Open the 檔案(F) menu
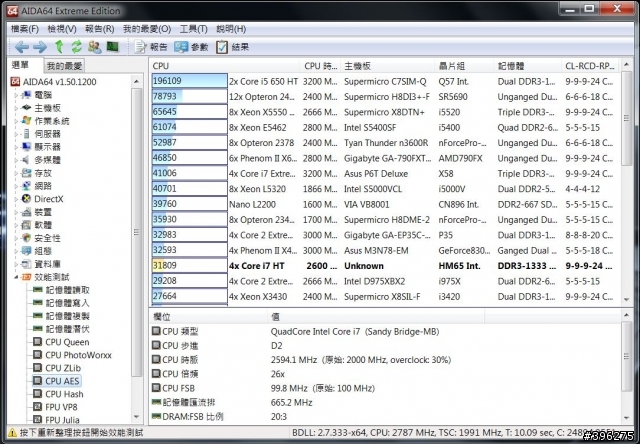The width and height of the screenshot is (640, 444). [x=24, y=29]
